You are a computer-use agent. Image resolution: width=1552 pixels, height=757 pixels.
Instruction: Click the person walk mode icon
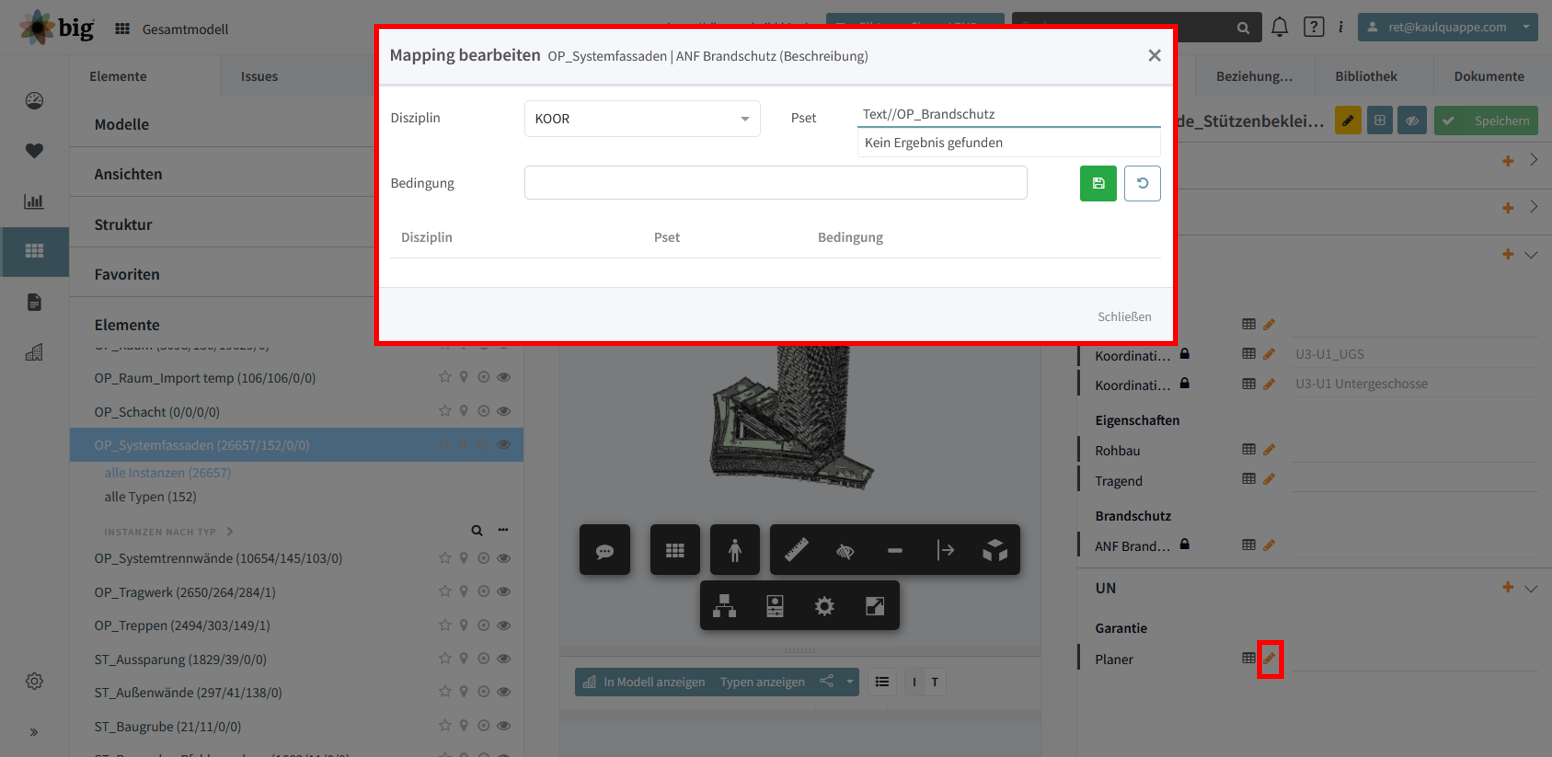click(735, 550)
